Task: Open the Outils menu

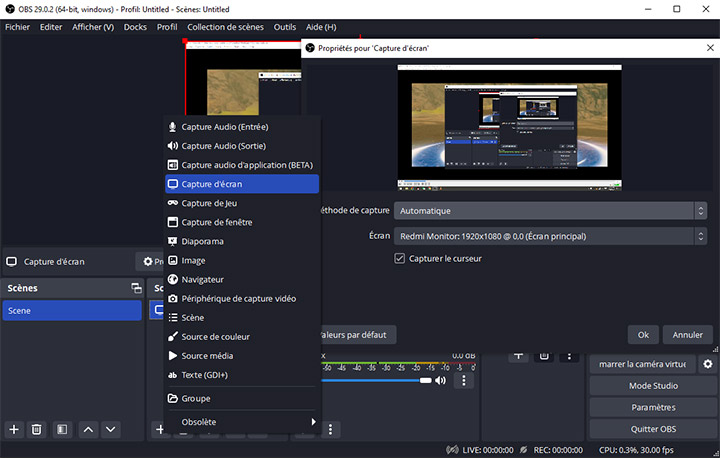Action: click(285, 27)
